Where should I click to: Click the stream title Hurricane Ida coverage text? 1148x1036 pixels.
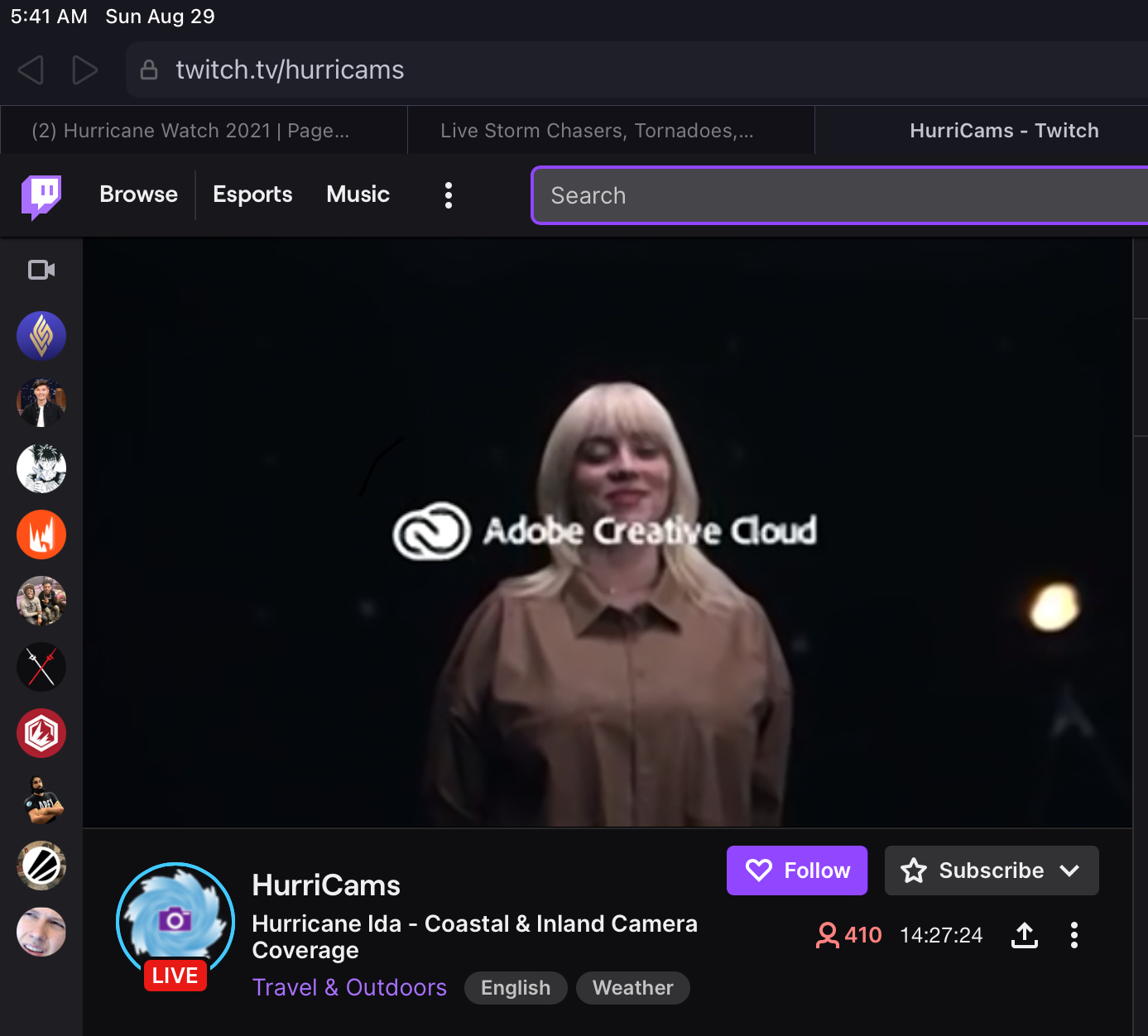click(474, 937)
